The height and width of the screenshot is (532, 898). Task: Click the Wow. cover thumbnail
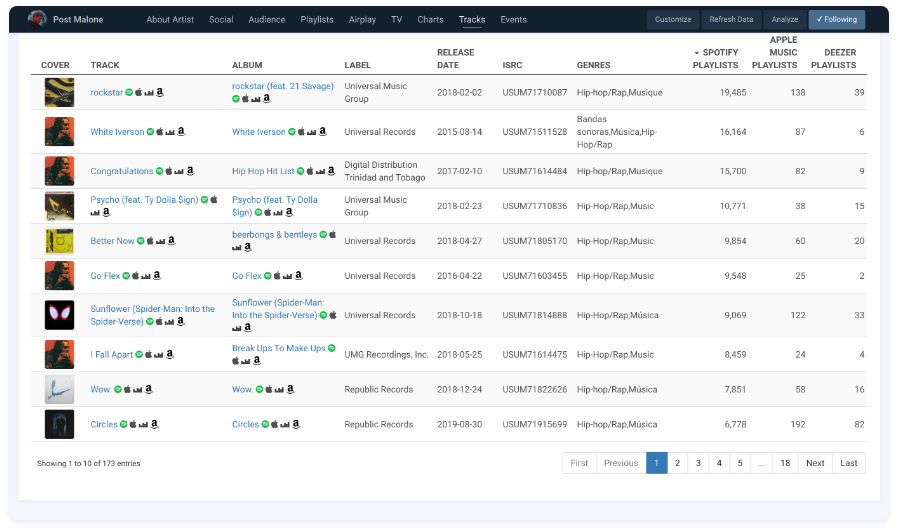pos(60,389)
